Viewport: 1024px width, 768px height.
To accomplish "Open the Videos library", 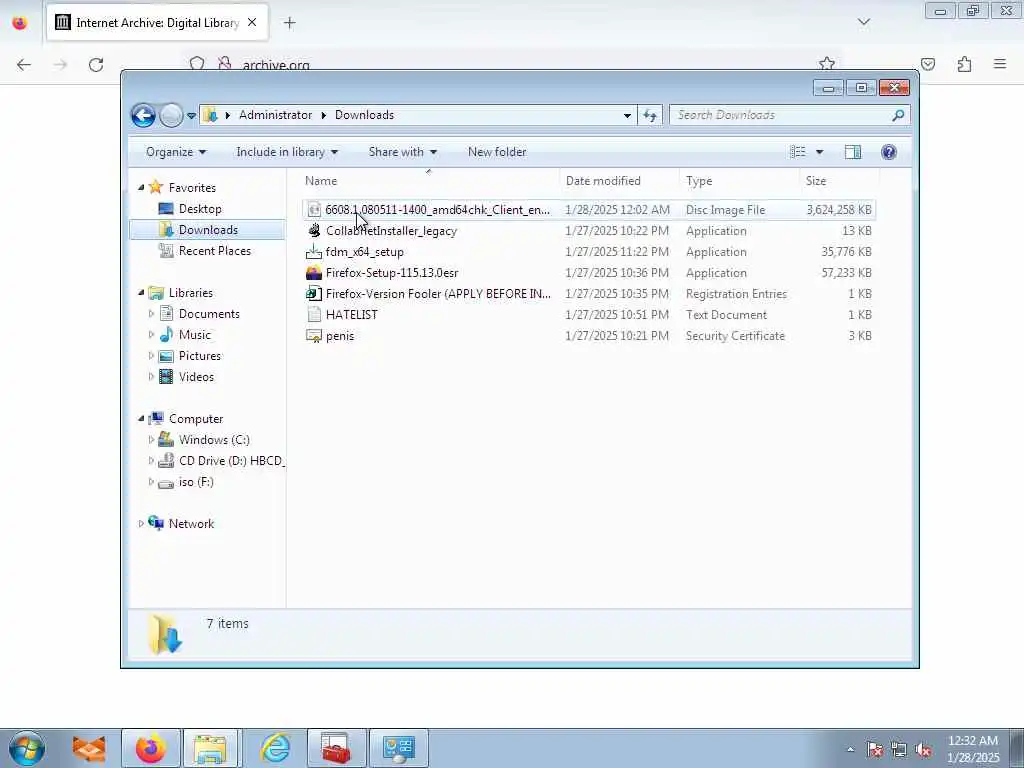I will (196, 376).
